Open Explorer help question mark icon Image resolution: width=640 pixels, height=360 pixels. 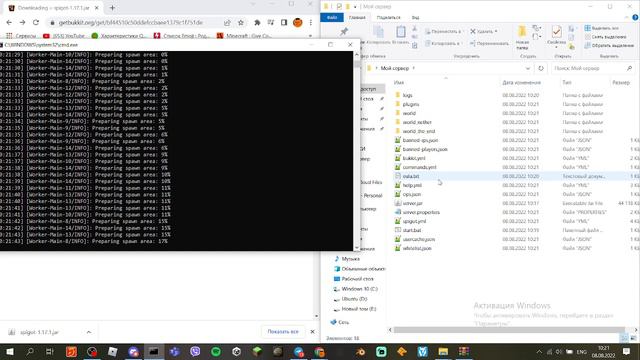[635, 18]
